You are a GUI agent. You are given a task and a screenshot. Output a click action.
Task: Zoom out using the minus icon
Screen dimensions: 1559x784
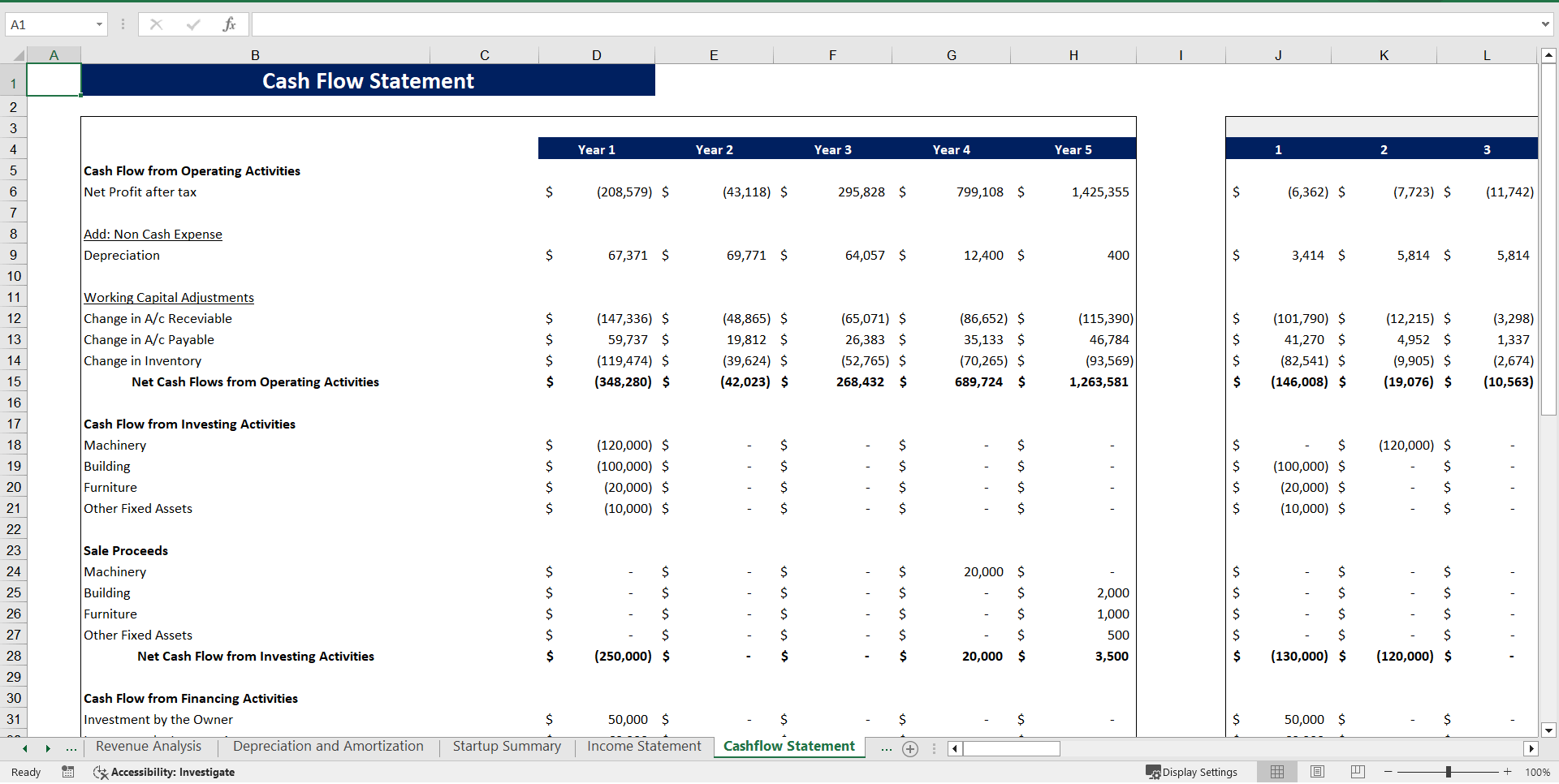point(1388,772)
